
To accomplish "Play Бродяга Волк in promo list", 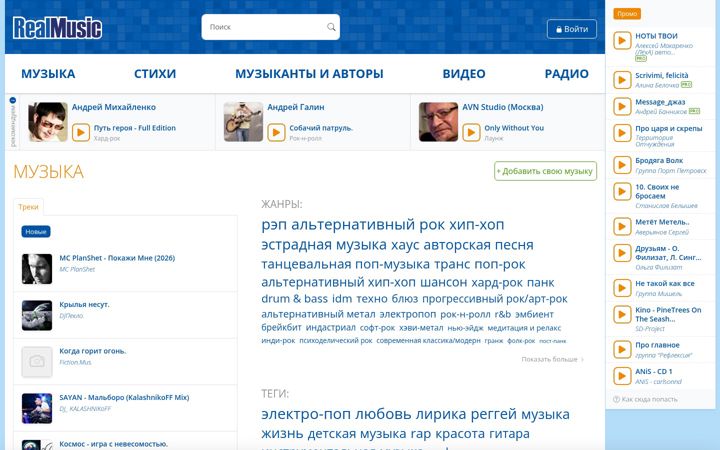I will coord(622,165).
